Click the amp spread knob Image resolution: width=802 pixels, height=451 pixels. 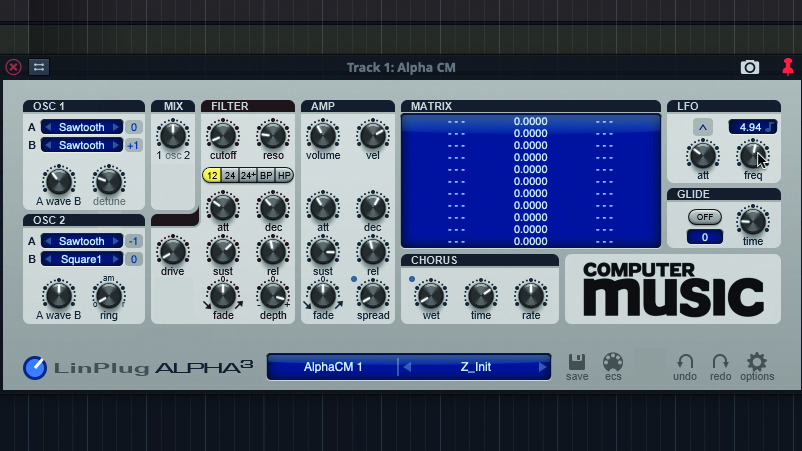click(373, 295)
